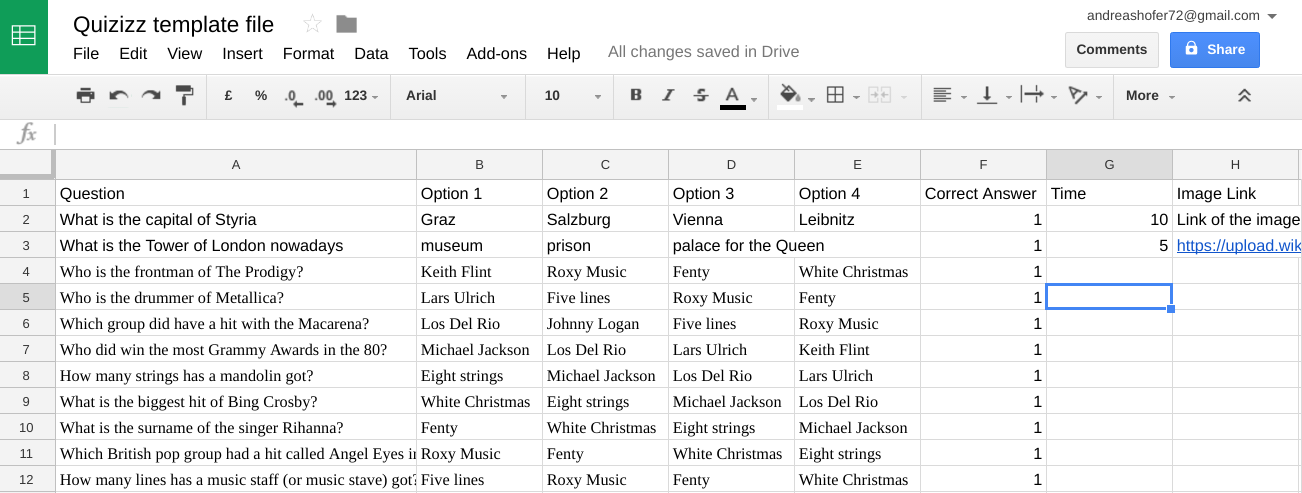Click the blue Share button
This screenshot has height=493, width=1302.
pos(1215,49)
